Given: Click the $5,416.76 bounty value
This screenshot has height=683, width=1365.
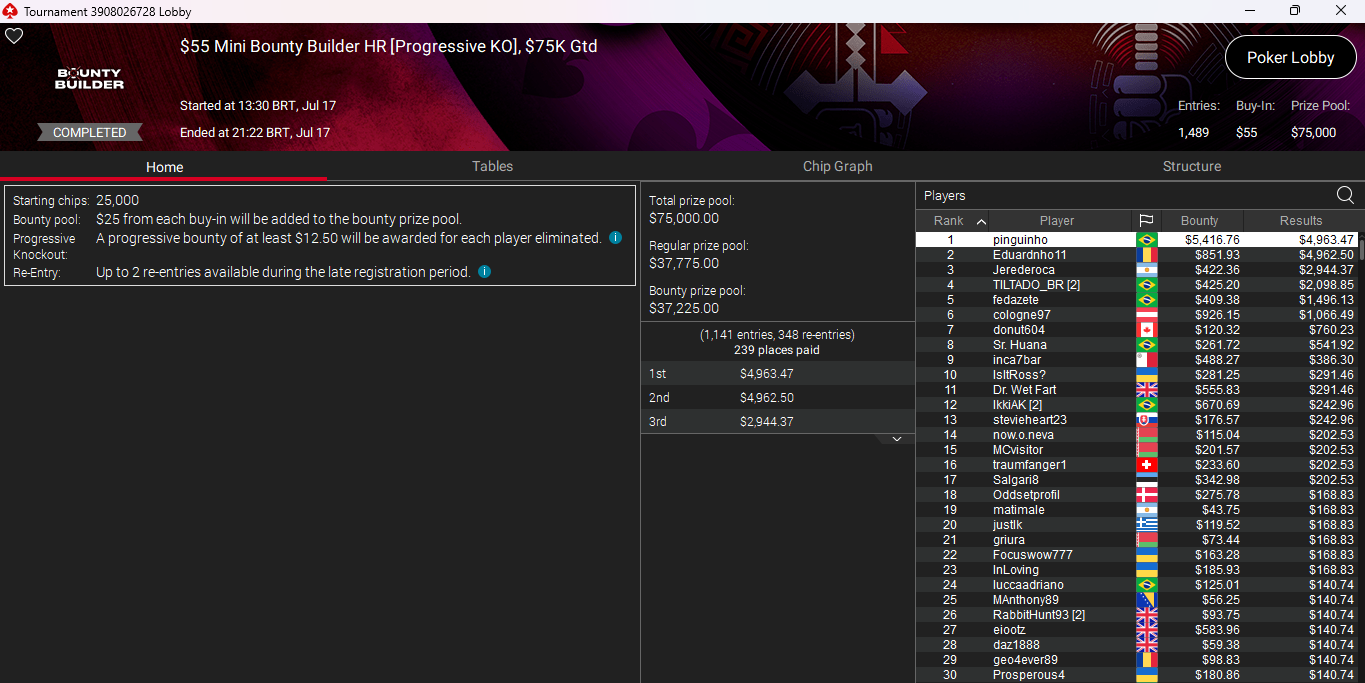Looking at the screenshot, I should tap(1212, 240).
